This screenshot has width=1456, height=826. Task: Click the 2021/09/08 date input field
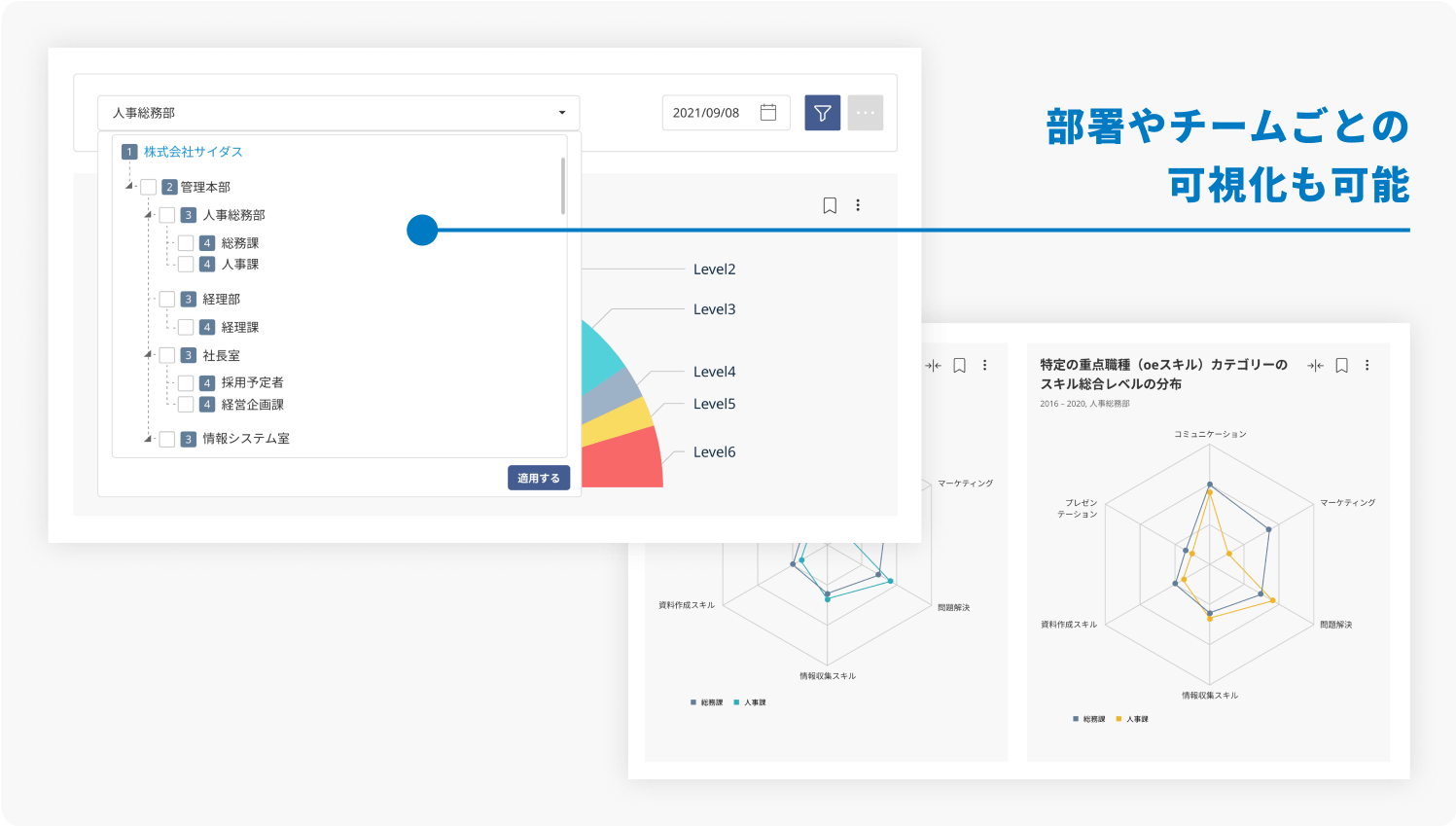tap(707, 113)
